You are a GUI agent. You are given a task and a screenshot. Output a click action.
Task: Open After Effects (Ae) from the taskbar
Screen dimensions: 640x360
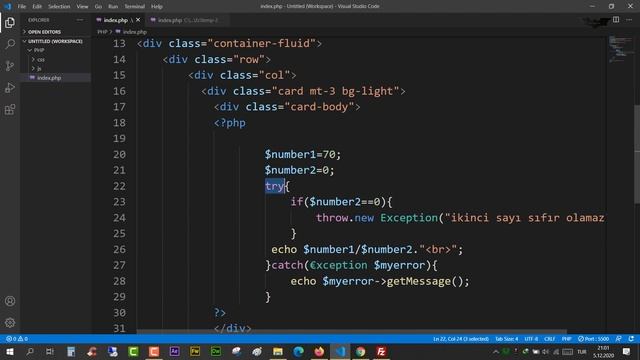(174, 351)
